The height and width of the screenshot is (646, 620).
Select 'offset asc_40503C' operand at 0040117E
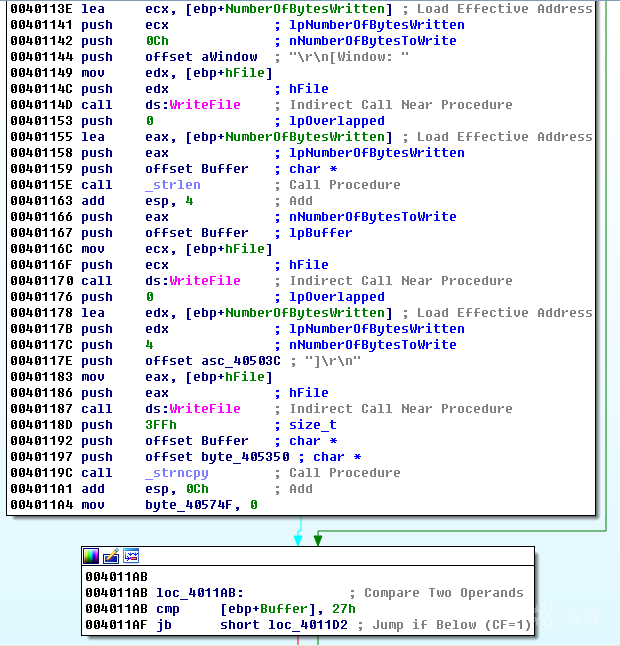213,361
